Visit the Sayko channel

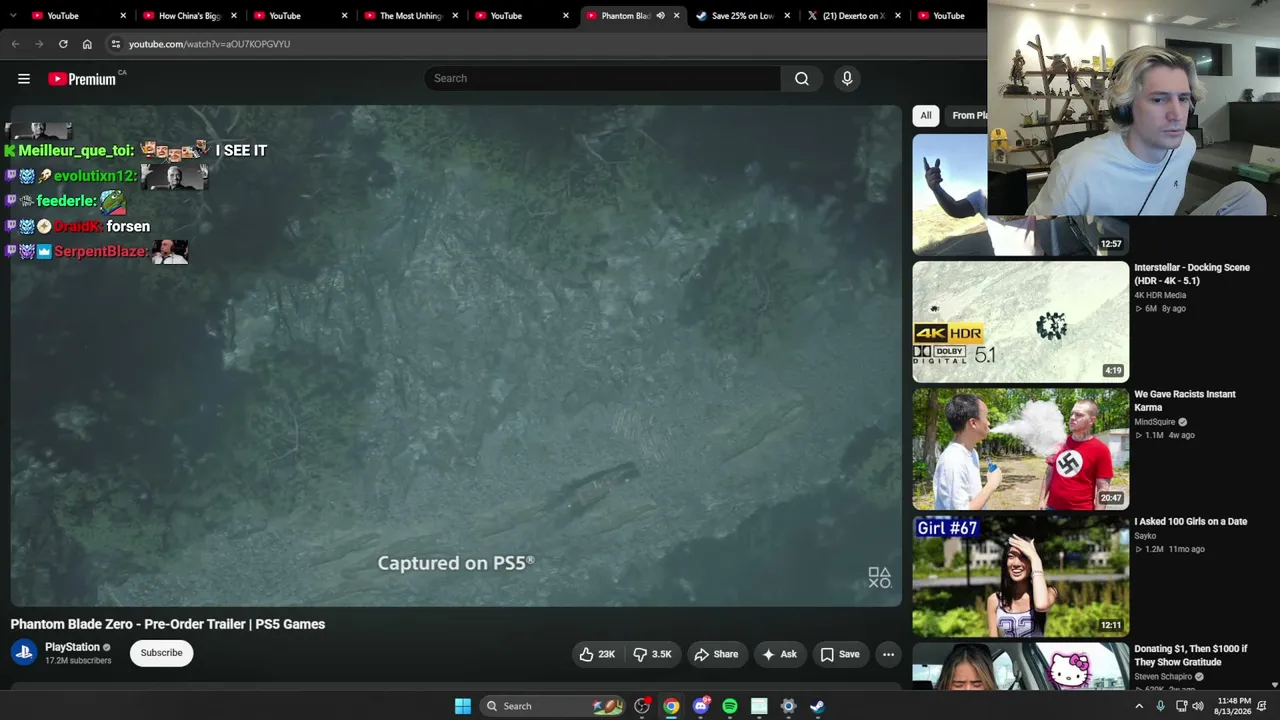1145,536
